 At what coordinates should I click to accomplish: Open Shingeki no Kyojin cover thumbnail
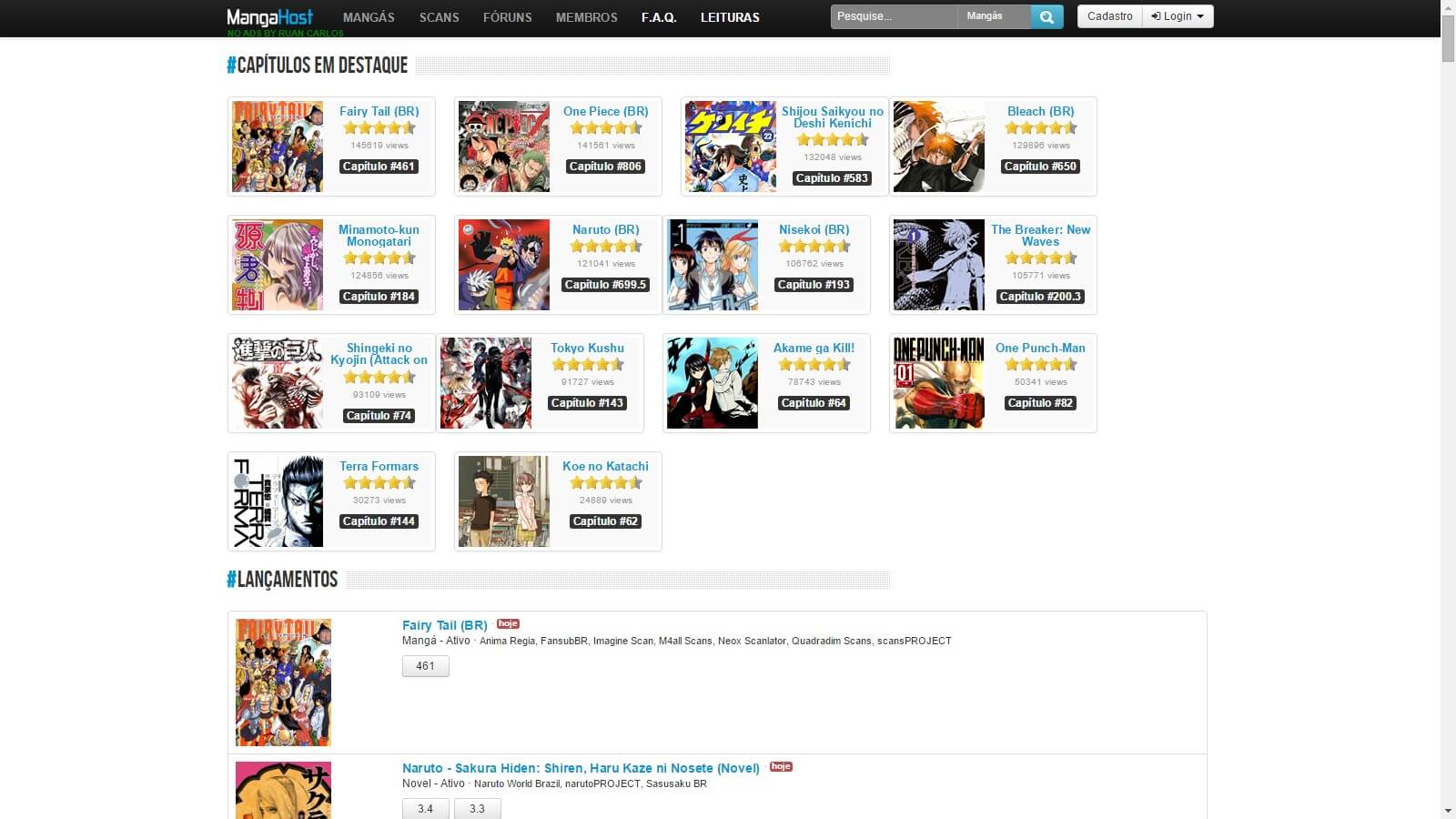point(278,383)
